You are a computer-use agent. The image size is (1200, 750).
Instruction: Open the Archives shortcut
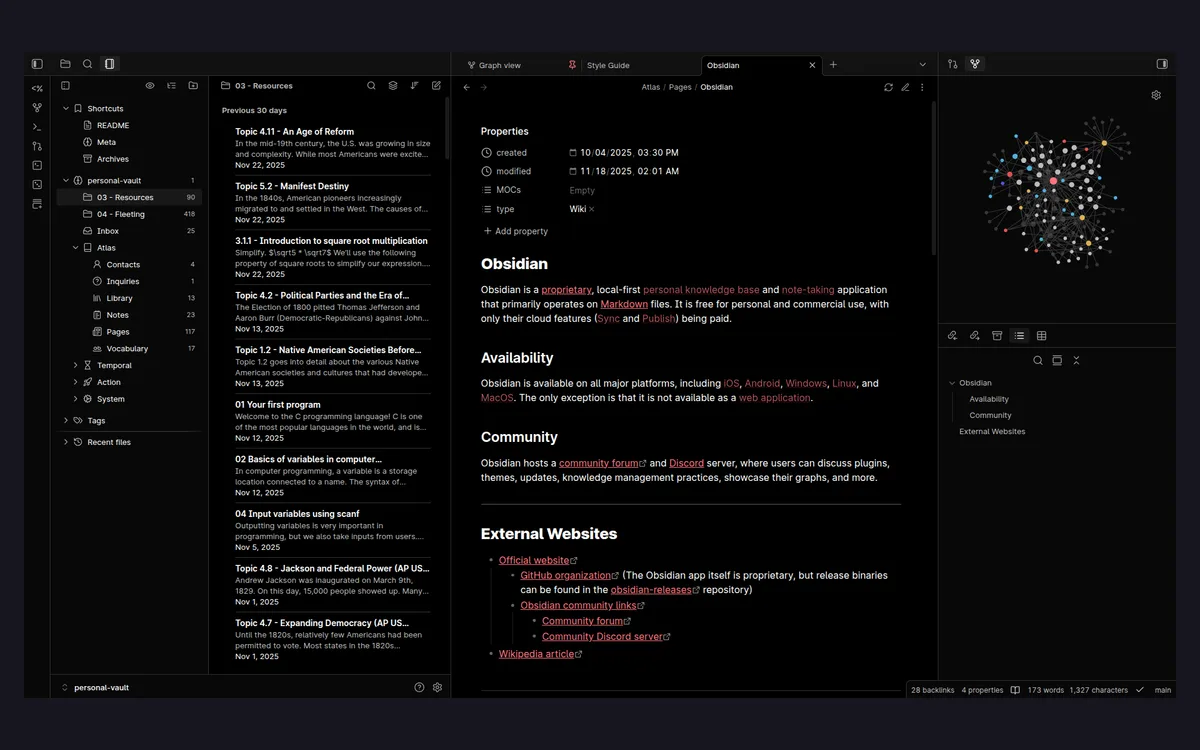[x=128, y=159]
